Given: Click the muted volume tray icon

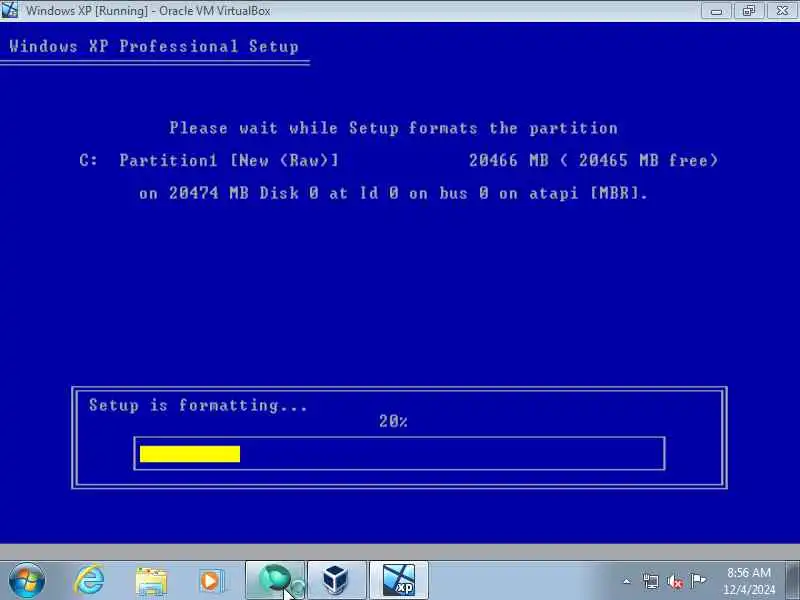Looking at the screenshot, I should pos(674,581).
